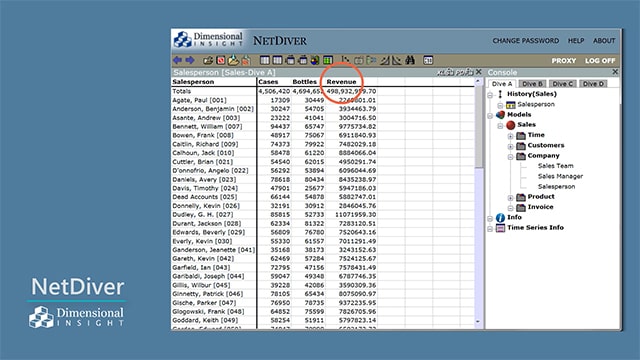Select row Dudley, G. H. [027]

click(202, 215)
